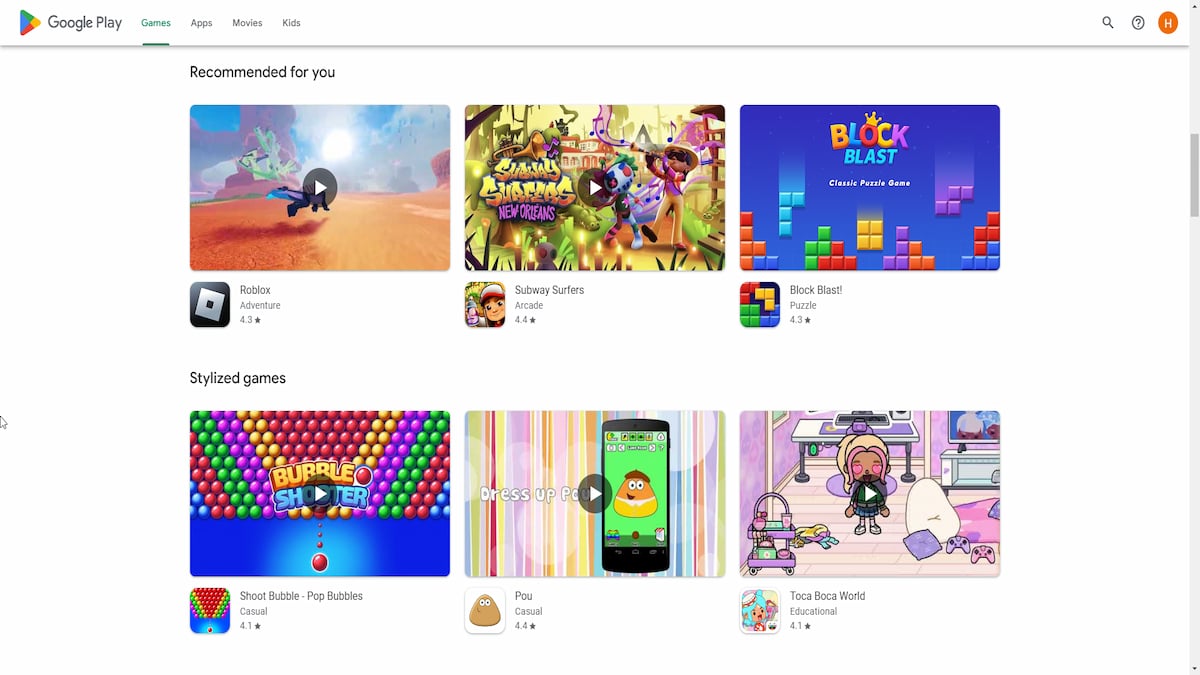The height and width of the screenshot is (675, 1200).
Task: Open the search icon in header
Action: (1108, 23)
